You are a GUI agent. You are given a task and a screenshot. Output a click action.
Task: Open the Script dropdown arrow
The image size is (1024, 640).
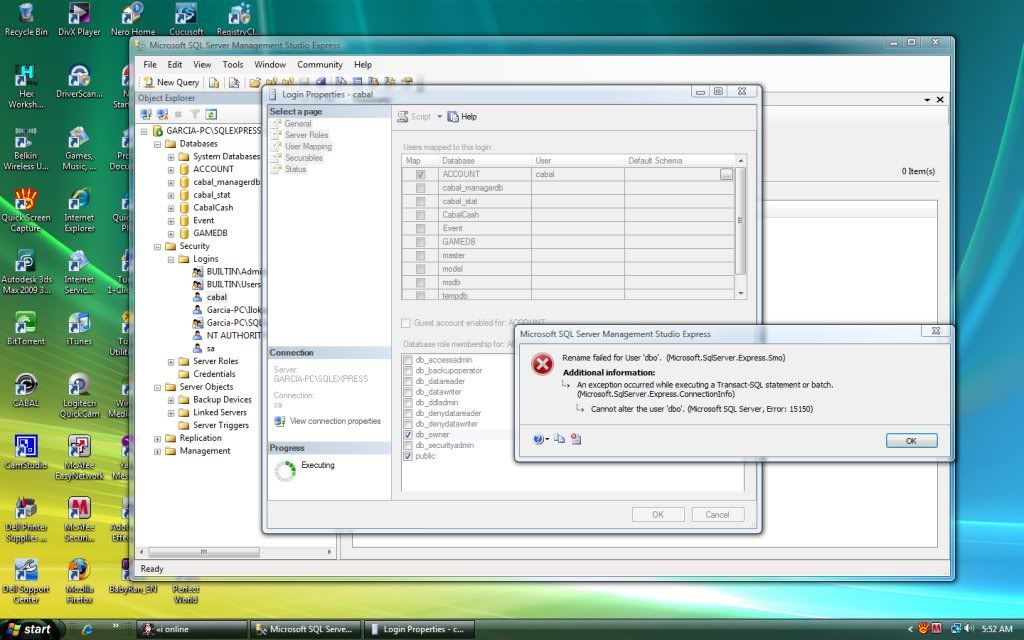coord(440,116)
